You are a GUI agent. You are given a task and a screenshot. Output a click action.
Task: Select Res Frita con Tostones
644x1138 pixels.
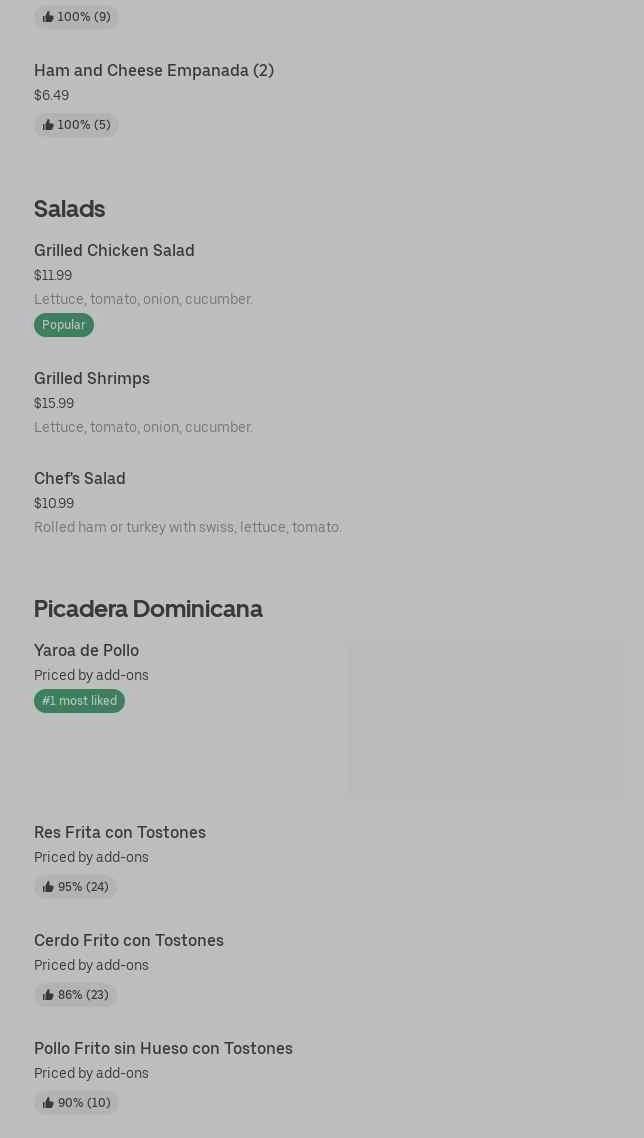[x=120, y=832]
